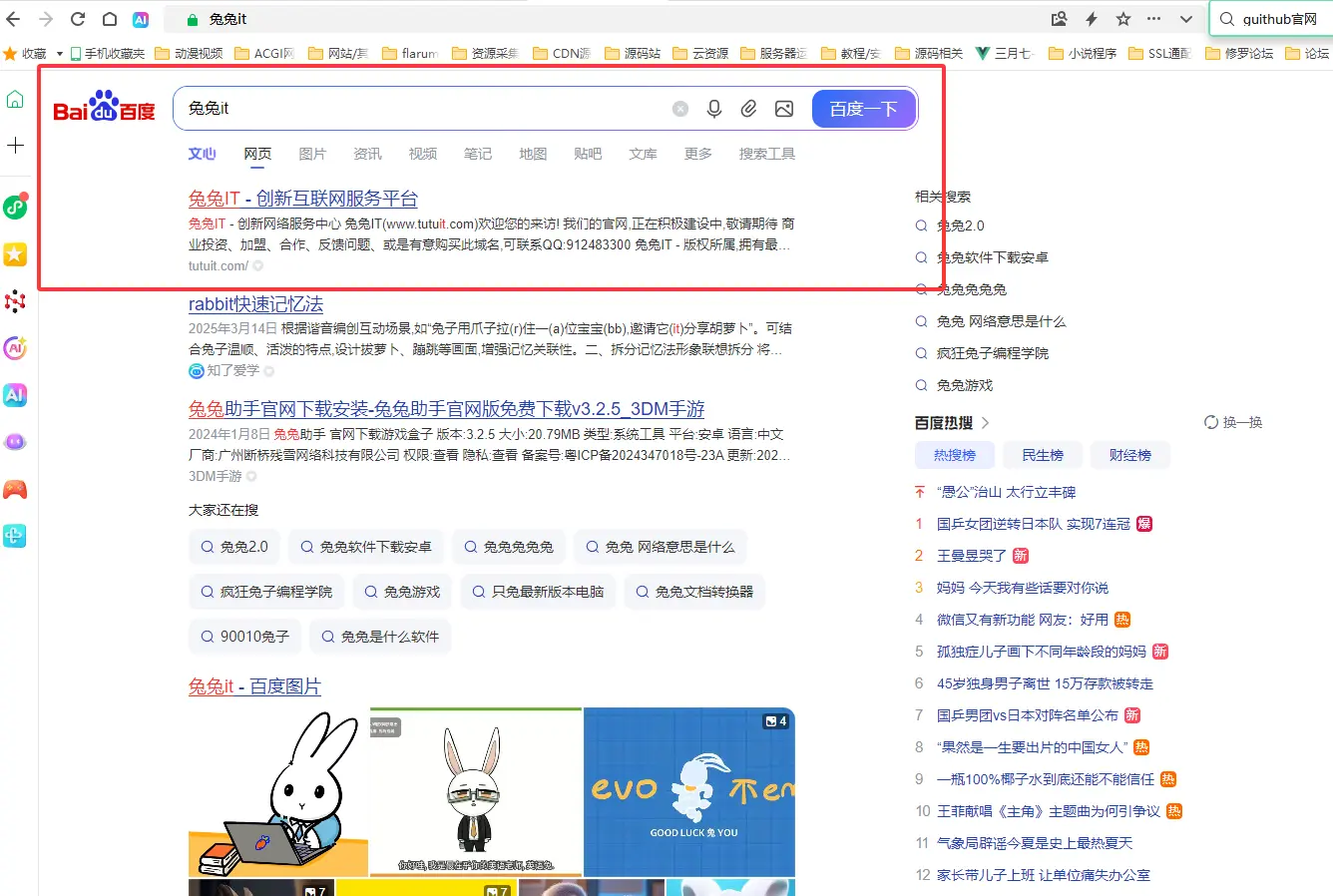Select the 90010兔子 suggestion chip

point(244,637)
